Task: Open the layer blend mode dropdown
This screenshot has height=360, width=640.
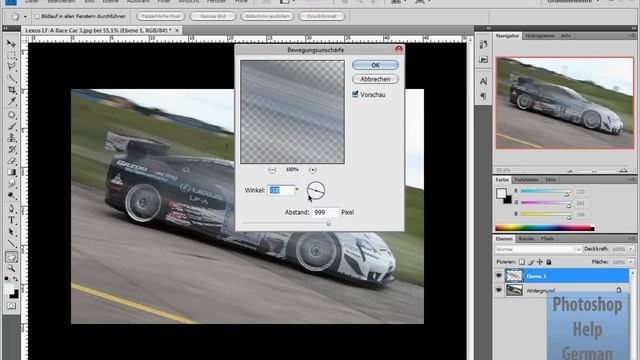Action: click(538, 249)
